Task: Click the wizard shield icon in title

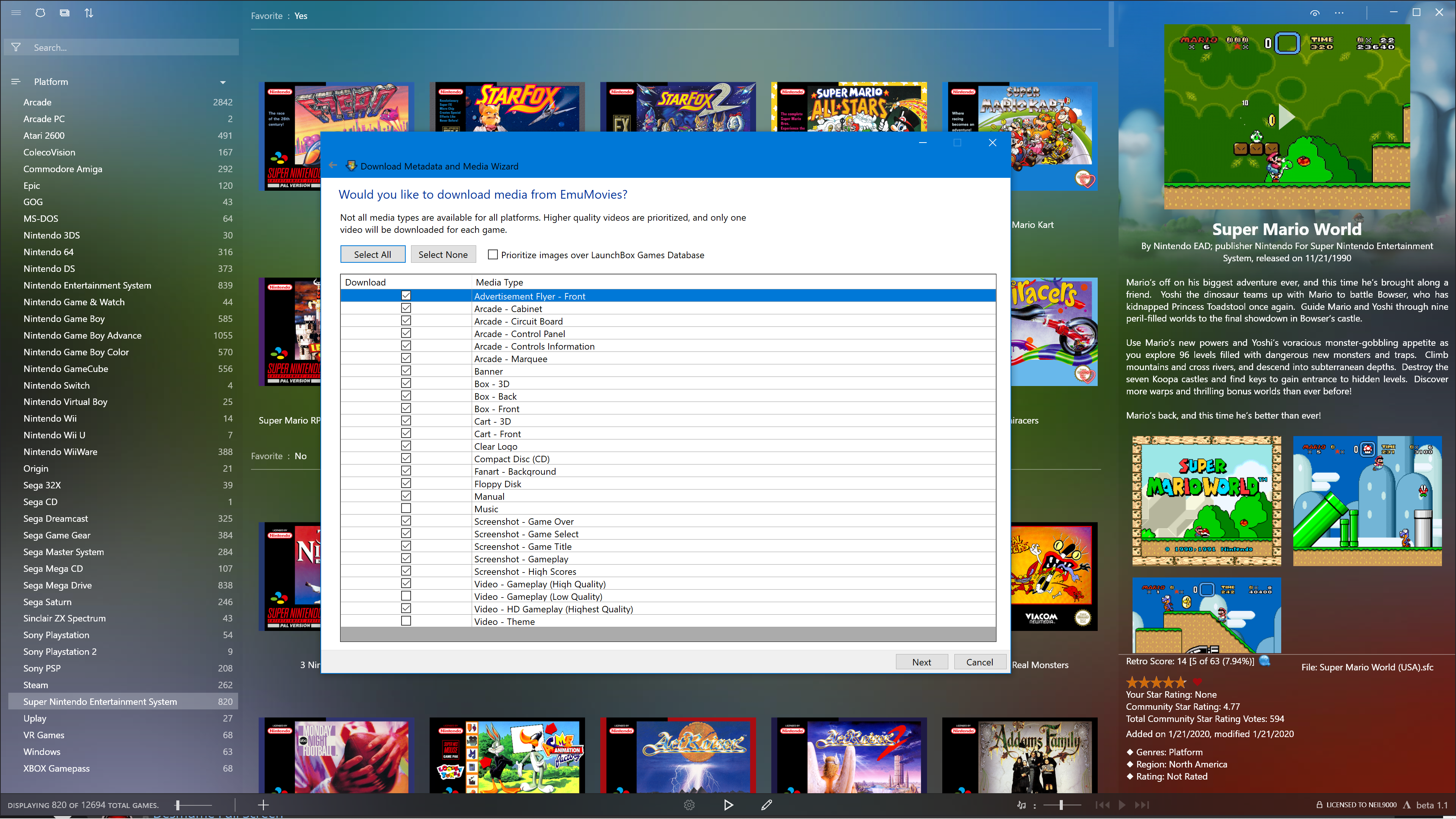Action: coord(351,166)
